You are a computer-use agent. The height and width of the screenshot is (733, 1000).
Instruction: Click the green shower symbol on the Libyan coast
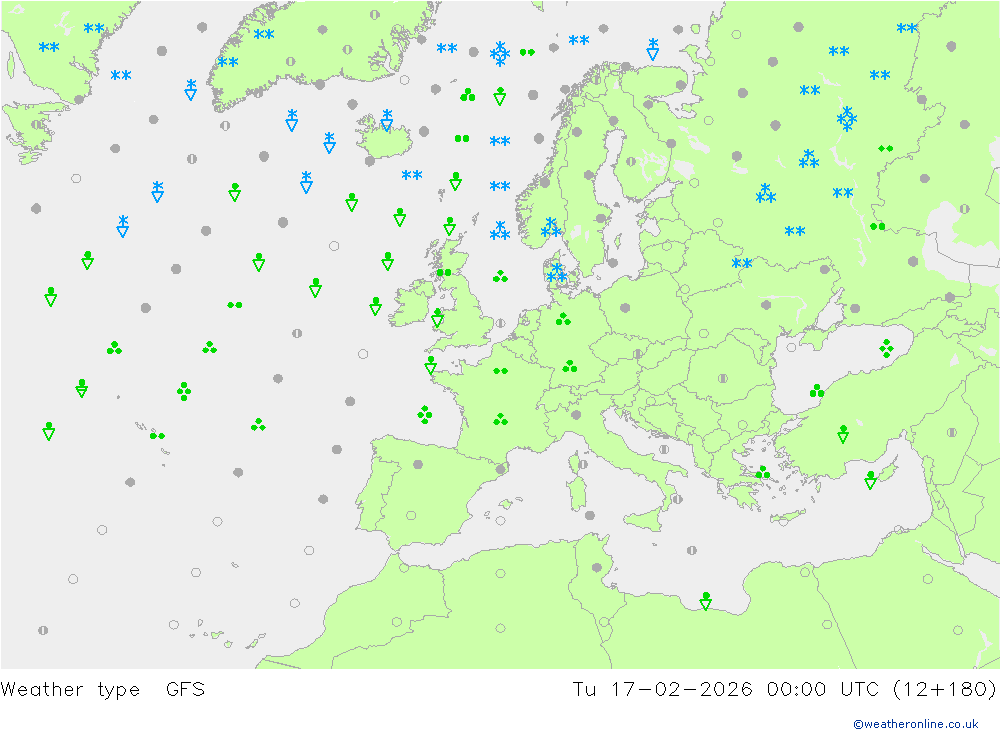[705, 601]
